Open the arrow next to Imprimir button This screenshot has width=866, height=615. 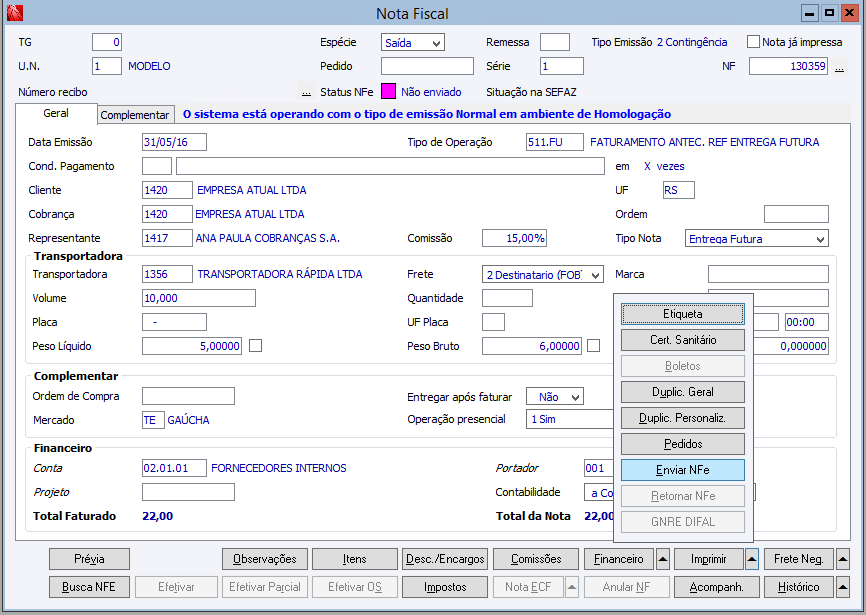tap(752, 559)
